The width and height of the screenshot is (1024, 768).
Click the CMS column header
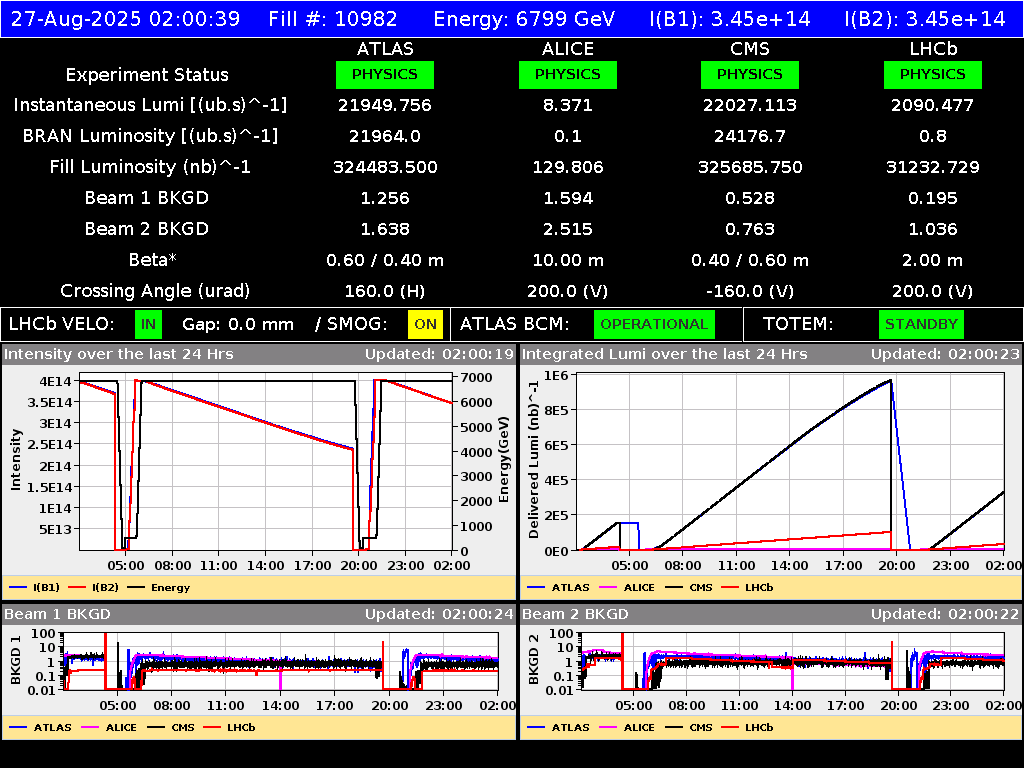point(750,48)
